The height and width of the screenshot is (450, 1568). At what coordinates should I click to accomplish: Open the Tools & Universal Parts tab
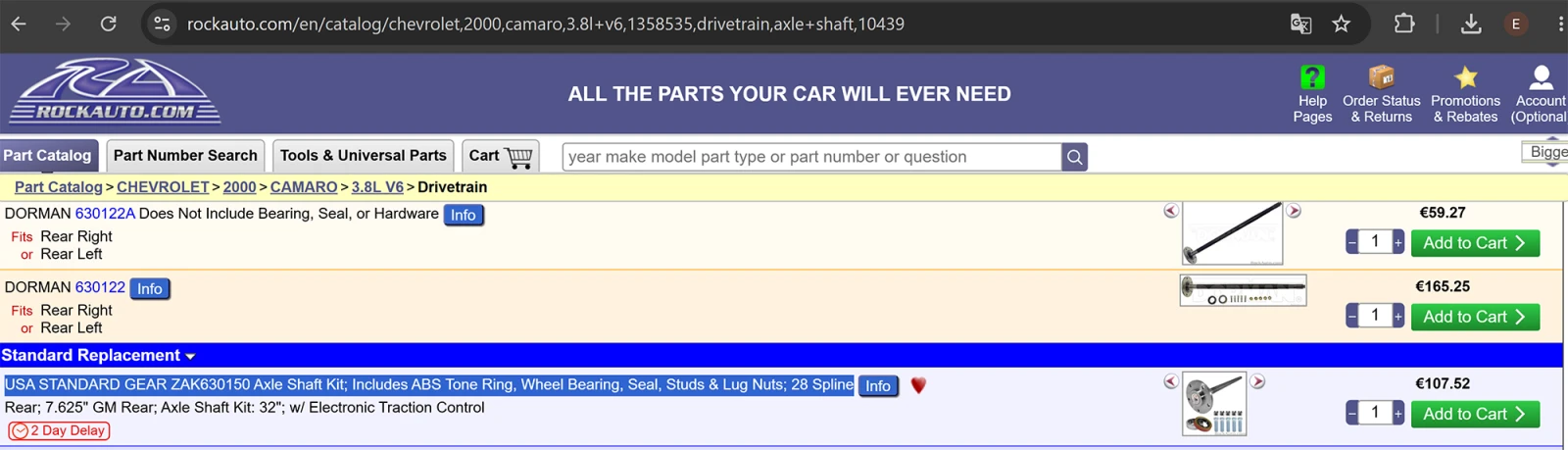[363, 155]
